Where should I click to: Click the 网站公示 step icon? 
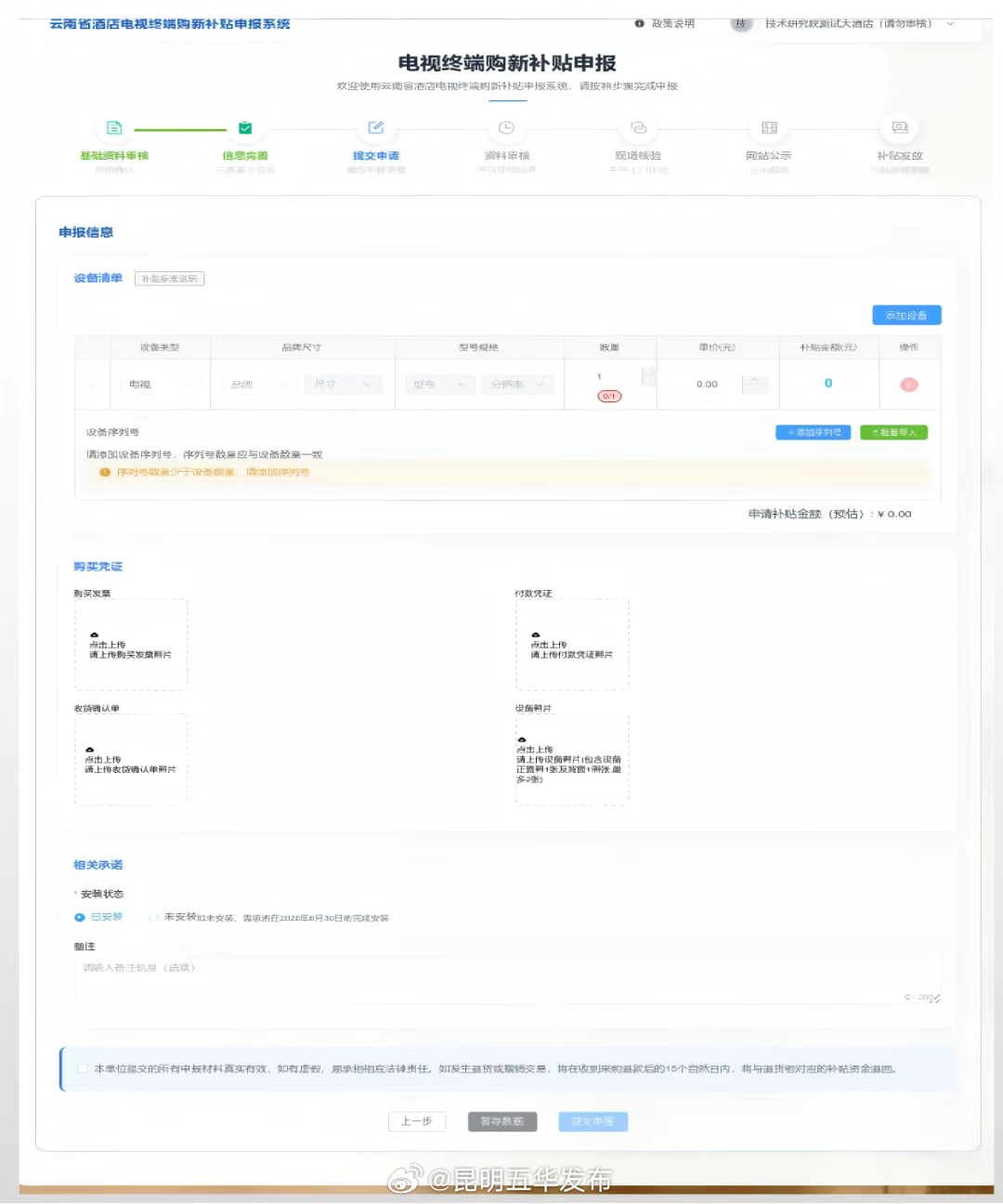pyautogui.click(x=769, y=128)
